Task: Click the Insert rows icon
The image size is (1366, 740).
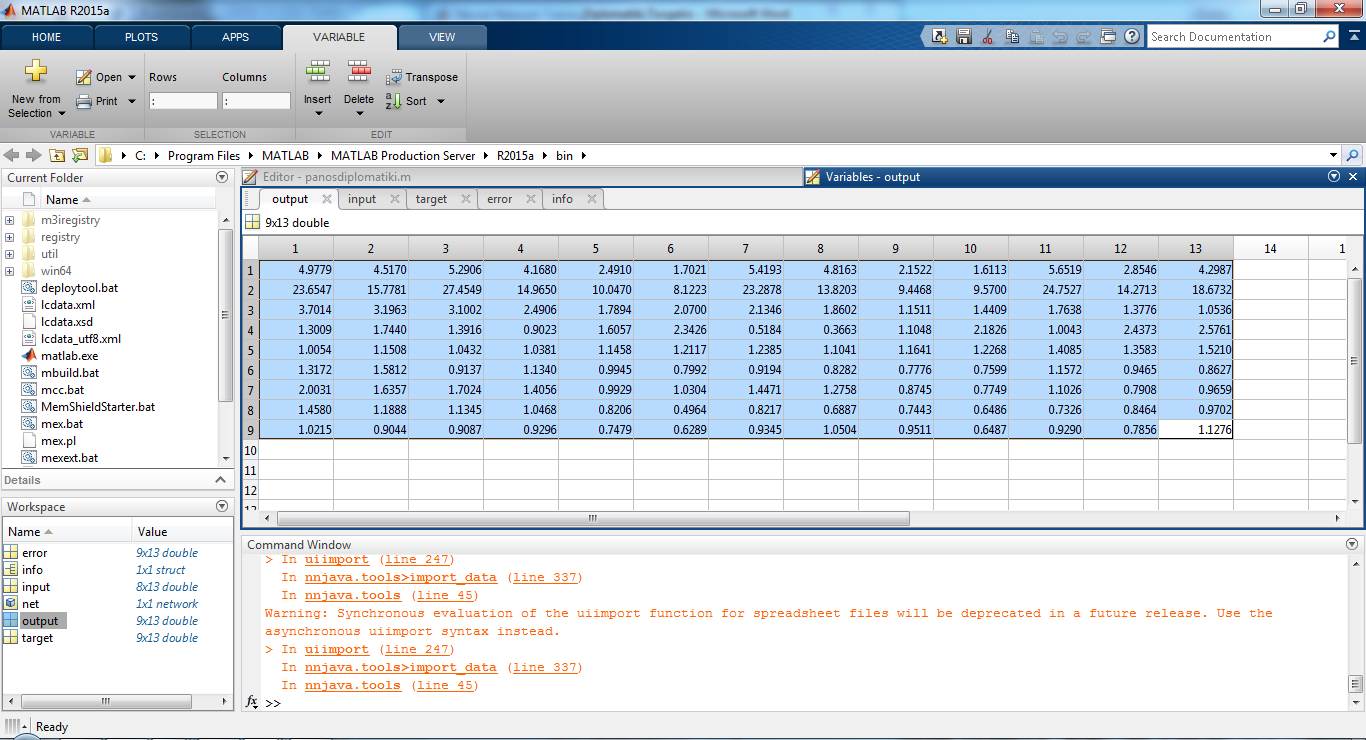Action: pos(318,72)
